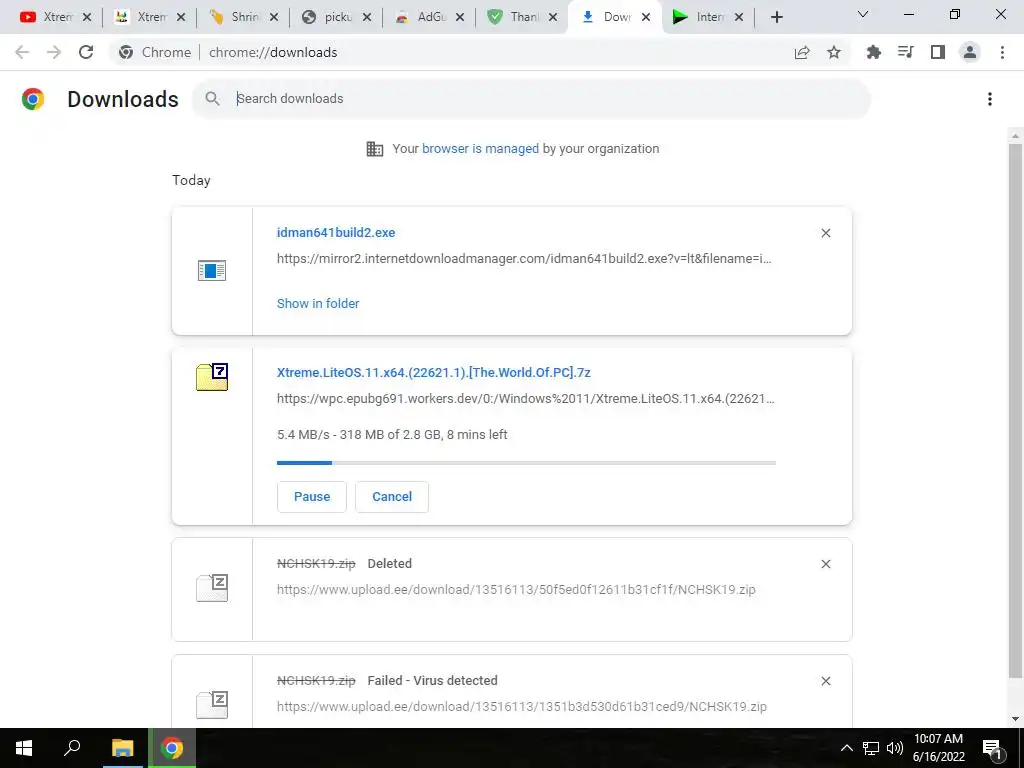The image size is (1024, 768).
Task: Click the scrollbar down arrow
Action: click(1015, 719)
